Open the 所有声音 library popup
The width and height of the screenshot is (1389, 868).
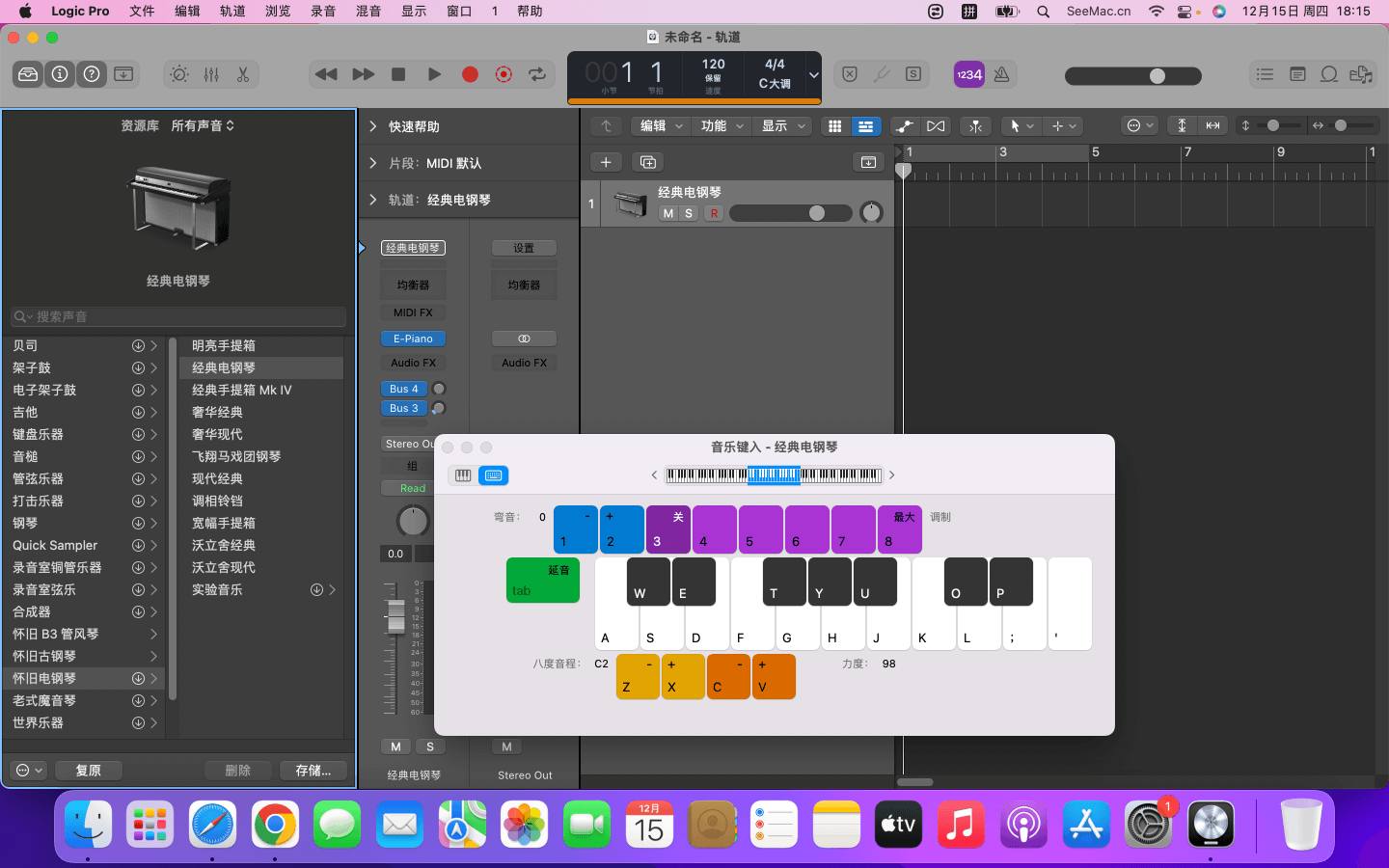[203, 125]
